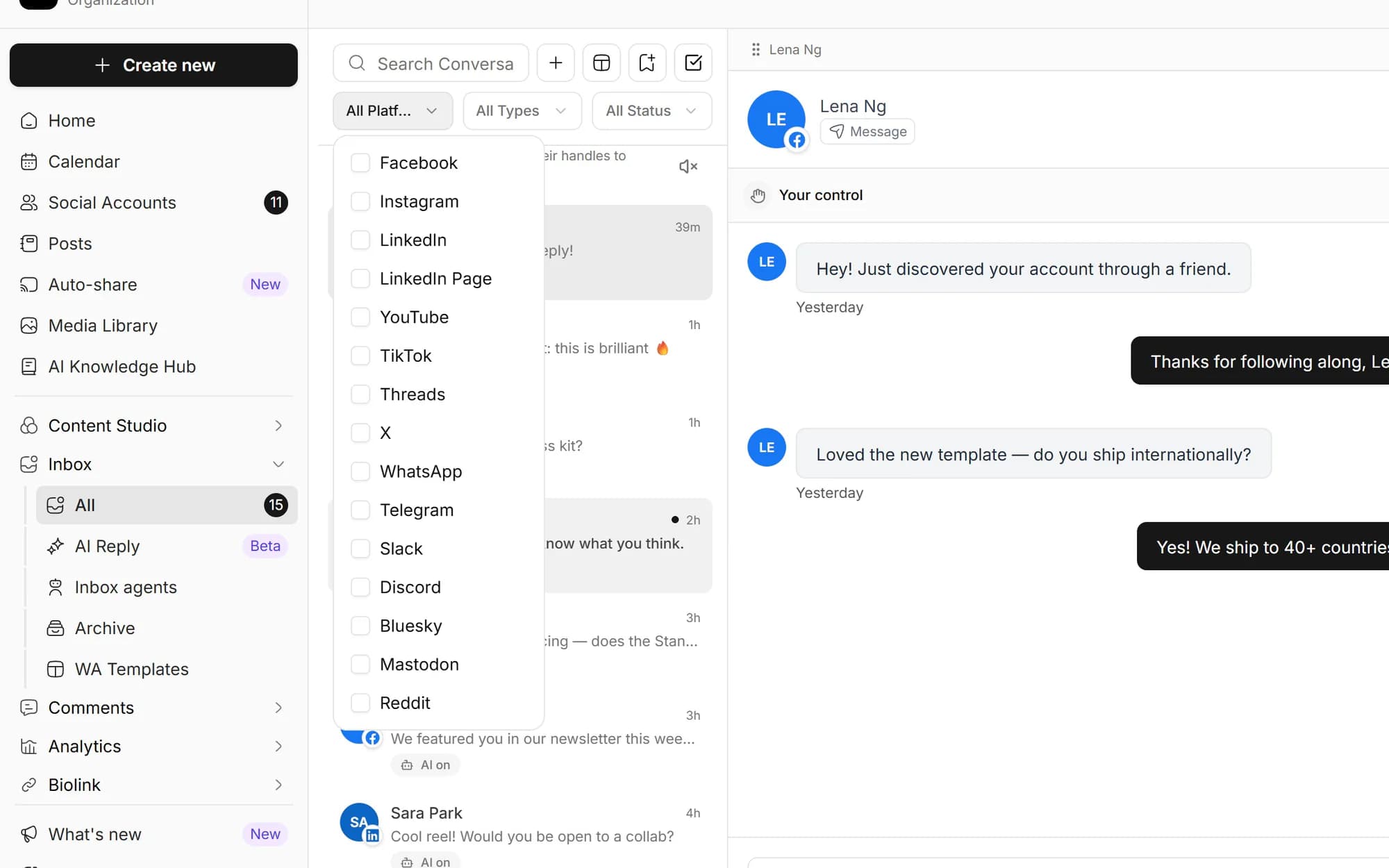This screenshot has height=868, width=1389.
Task: Click the AI Knowledge Hub icon
Action: (29, 367)
